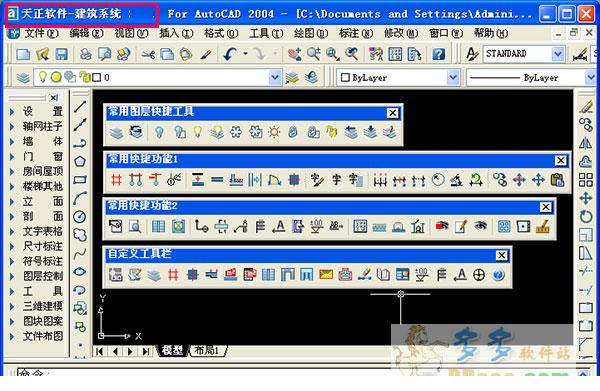Click the Erase tool in modify toolbar
The height and width of the screenshot is (391, 600).
585,106
